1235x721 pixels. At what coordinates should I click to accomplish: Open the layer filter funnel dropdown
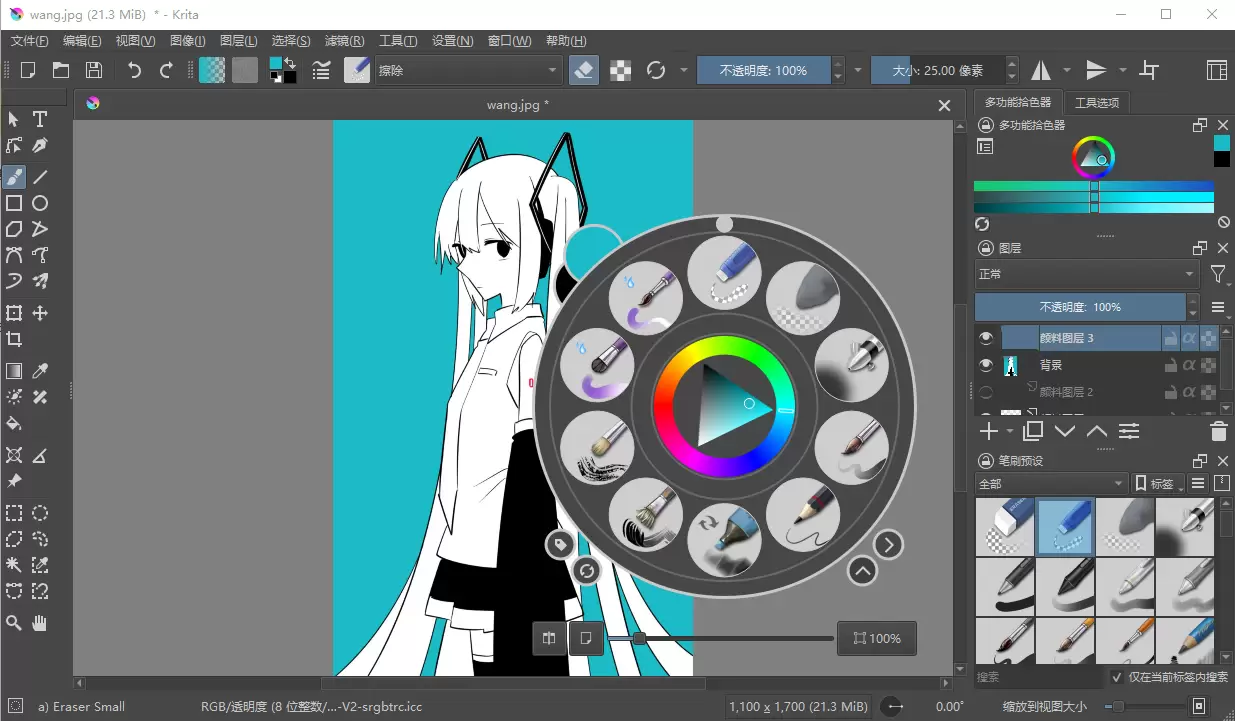click(x=1219, y=274)
